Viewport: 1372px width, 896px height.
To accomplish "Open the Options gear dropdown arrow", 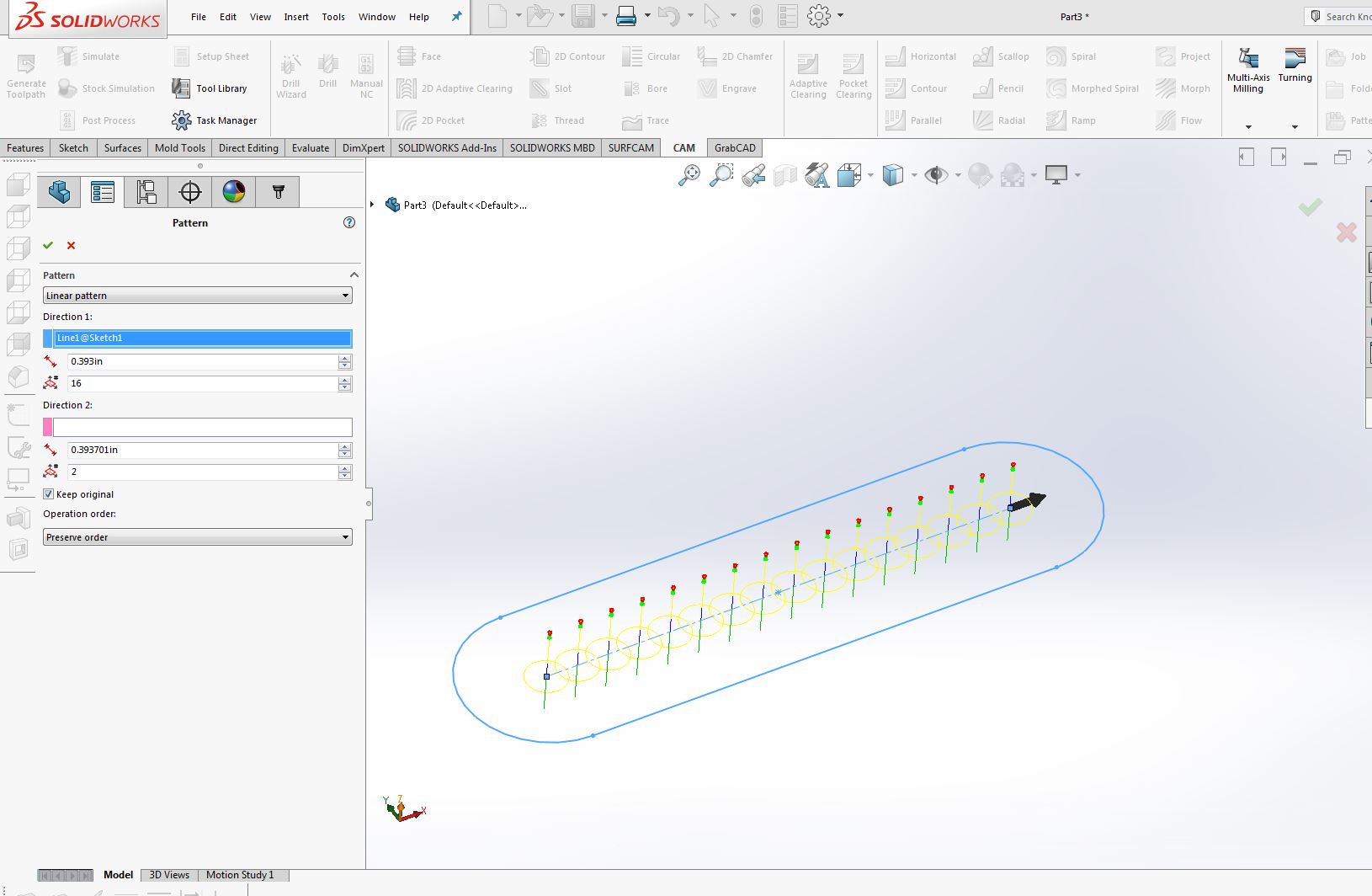I will [840, 16].
